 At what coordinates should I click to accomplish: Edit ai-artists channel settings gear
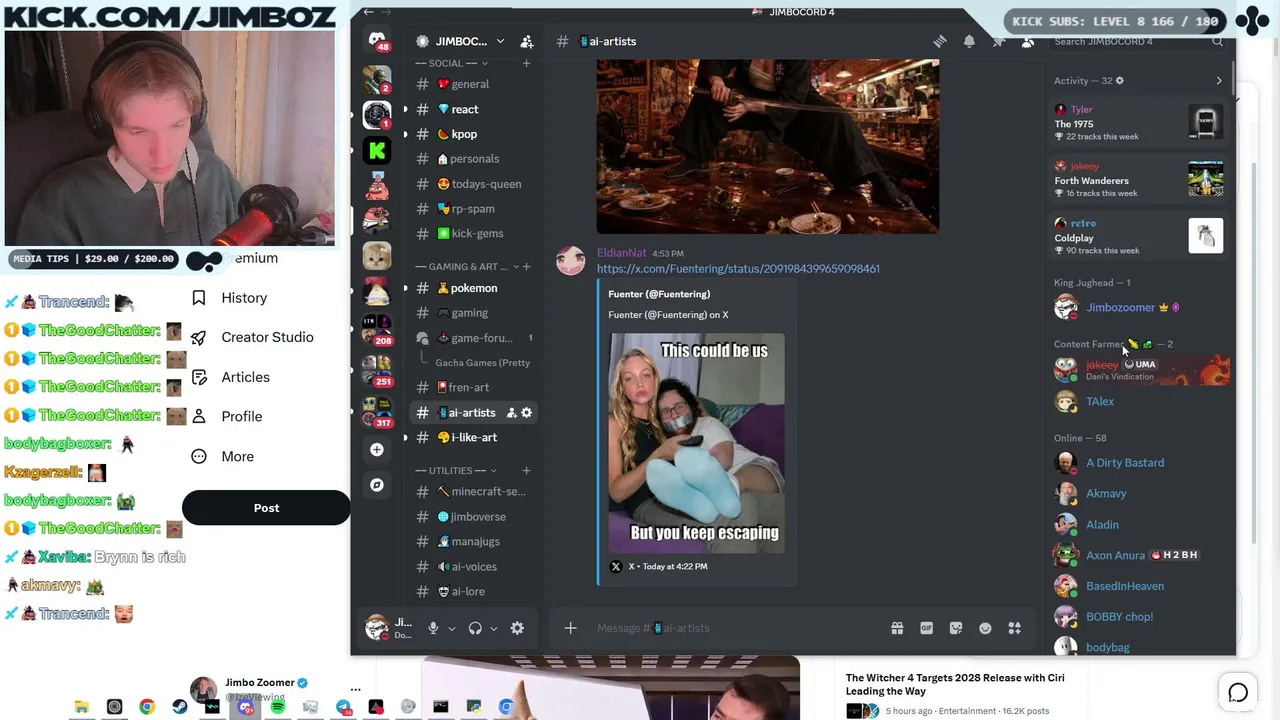click(x=527, y=413)
